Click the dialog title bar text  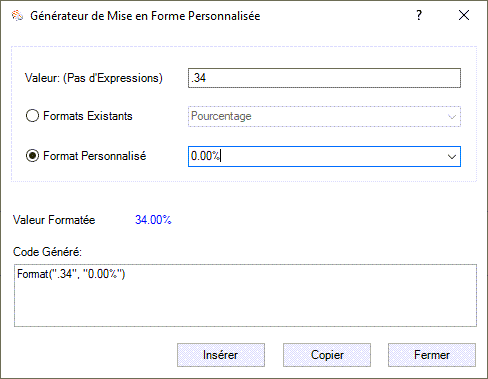point(145,16)
